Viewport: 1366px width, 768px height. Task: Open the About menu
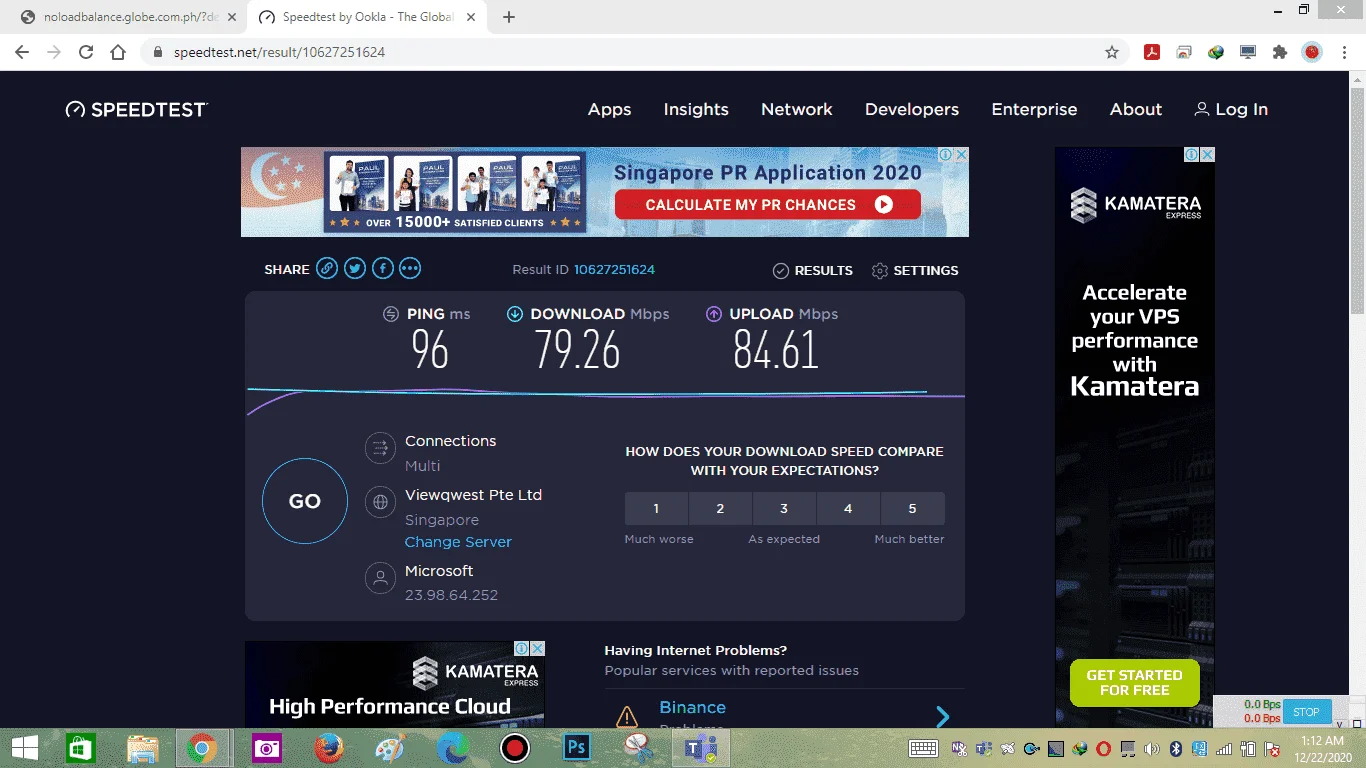tap(1136, 110)
